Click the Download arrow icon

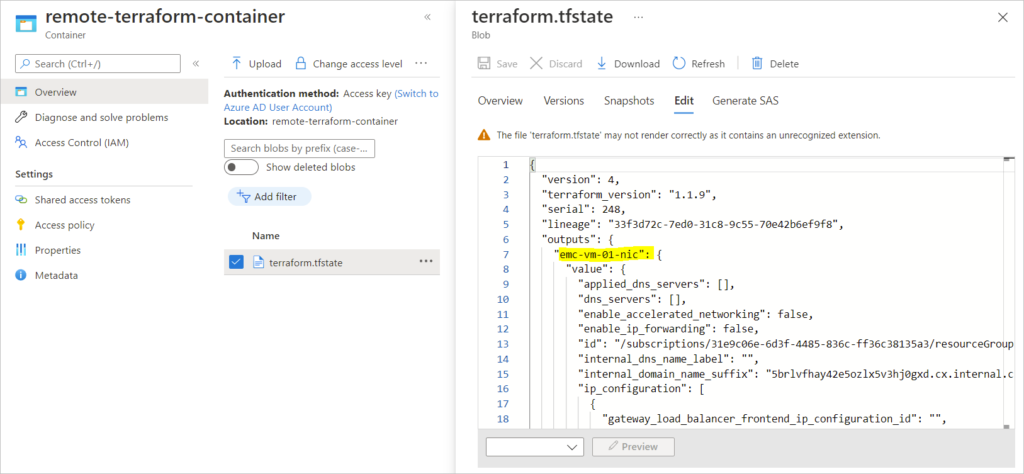pos(601,63)
